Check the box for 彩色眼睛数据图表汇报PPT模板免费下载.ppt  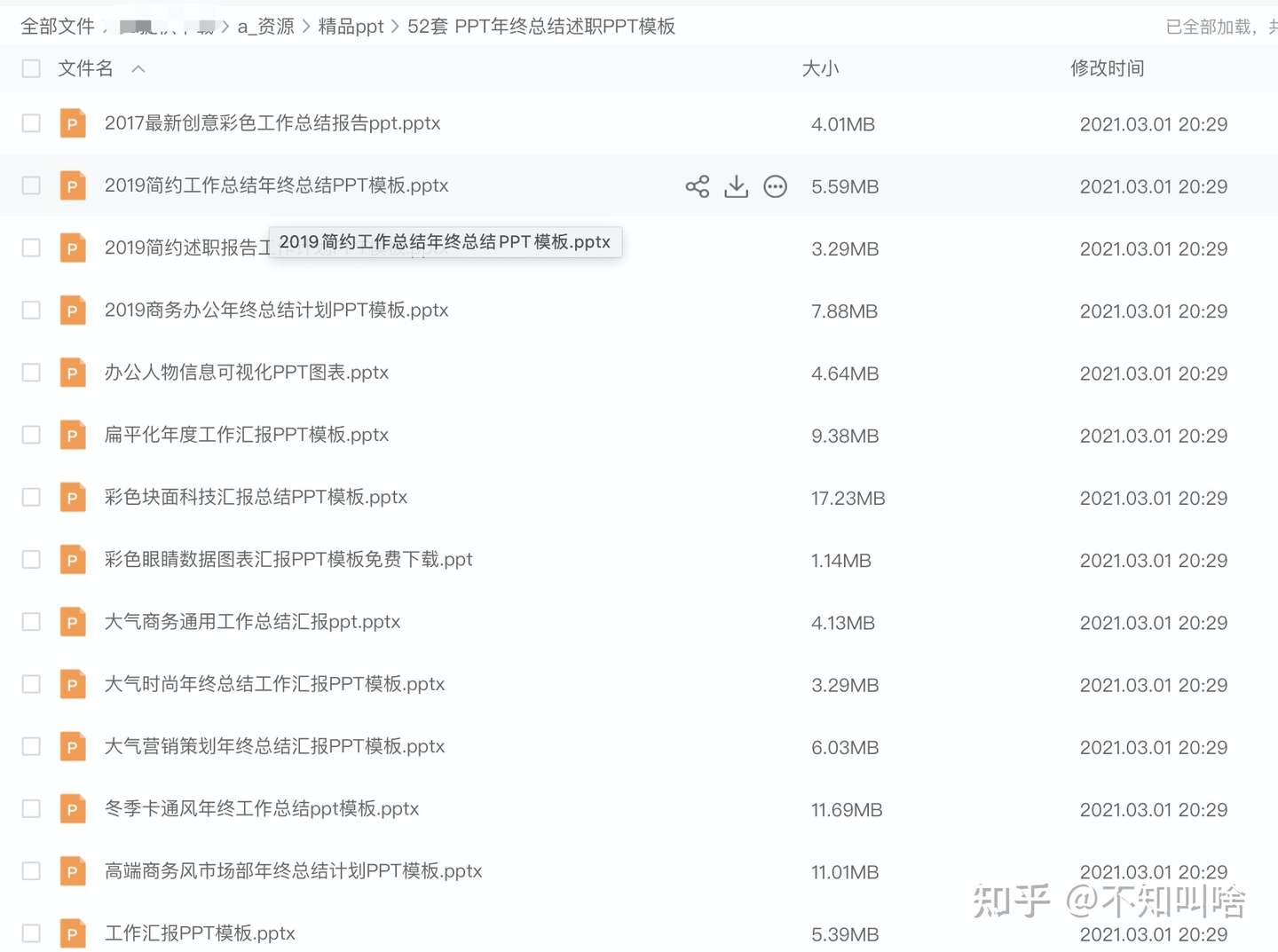point(31,560)
